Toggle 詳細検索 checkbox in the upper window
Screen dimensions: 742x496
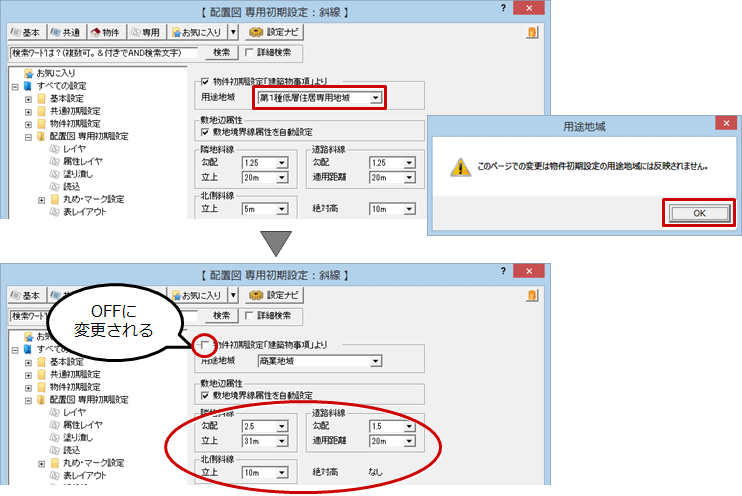tap(250, 52)
